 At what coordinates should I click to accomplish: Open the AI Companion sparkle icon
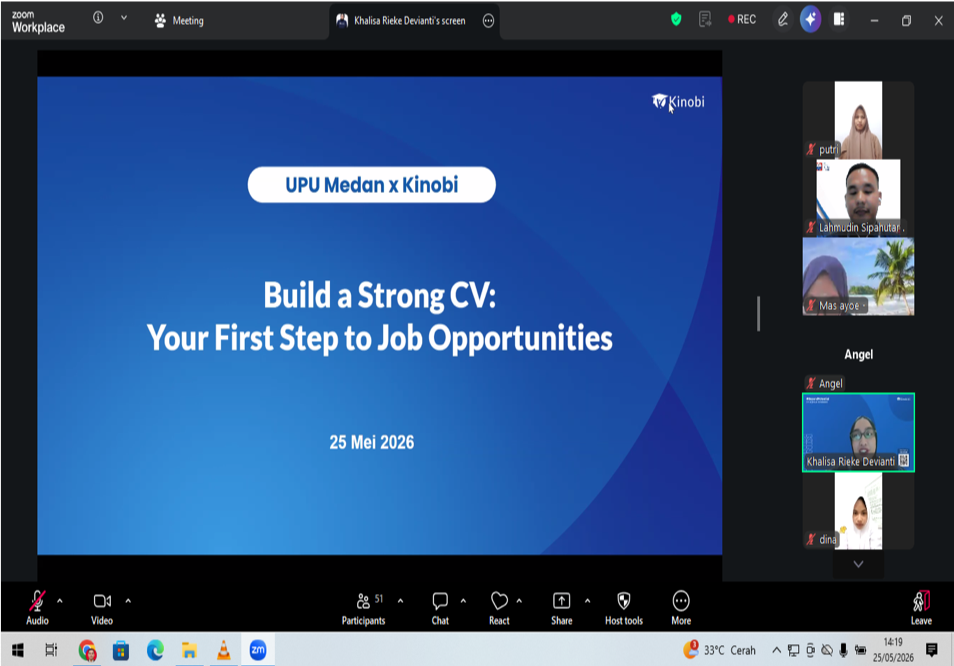pos(810,19)
